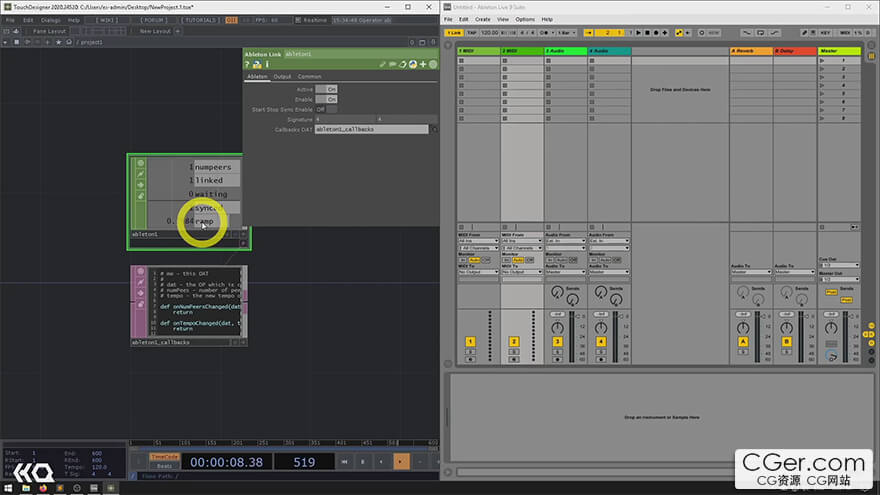The width and height of the screenshot is (880, 495).
Task: Open MIDI From dropdown on track 1
Action: coord(477,241)
